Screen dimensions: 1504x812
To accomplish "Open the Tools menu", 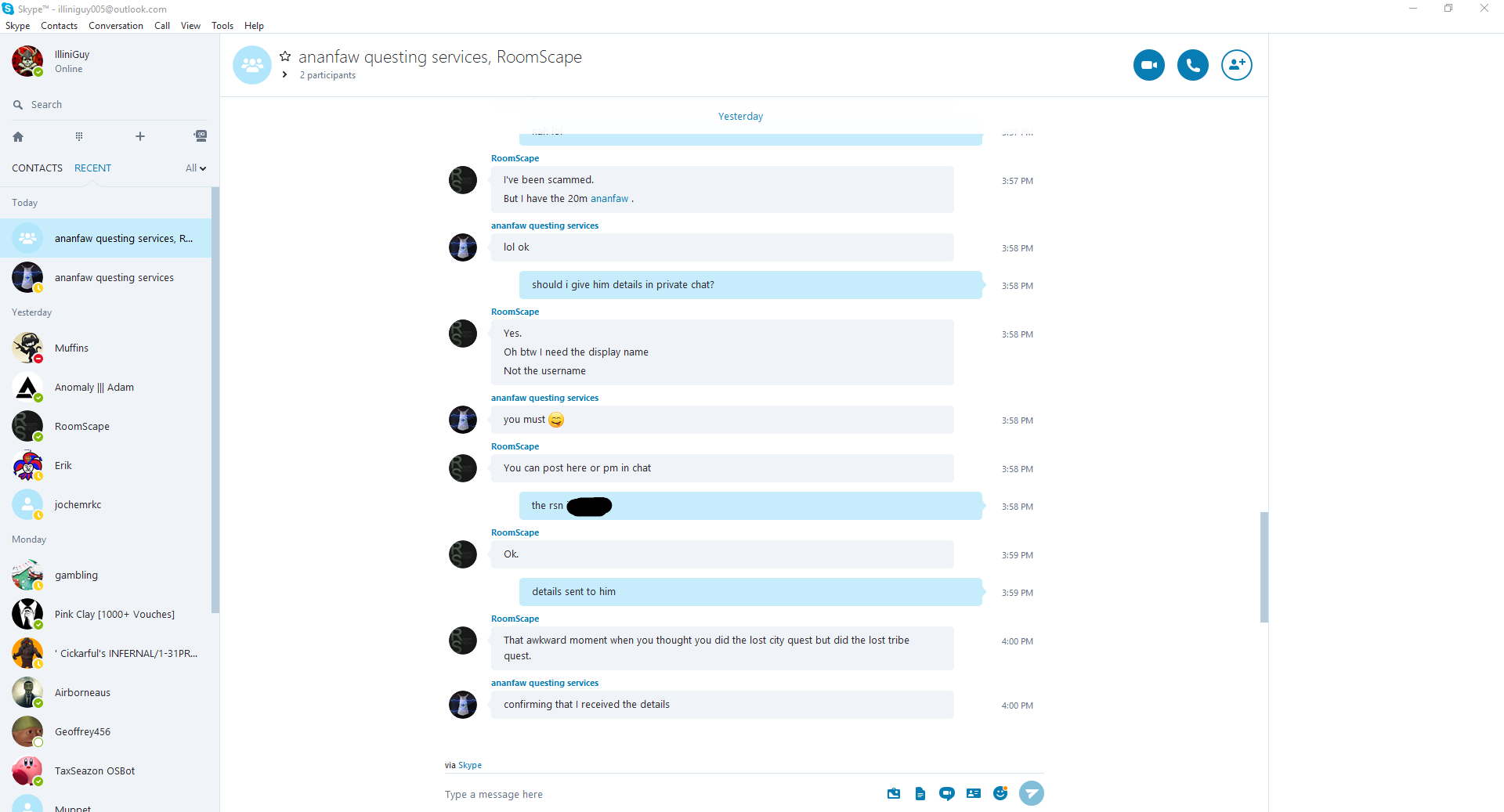I will pos(222,26).
